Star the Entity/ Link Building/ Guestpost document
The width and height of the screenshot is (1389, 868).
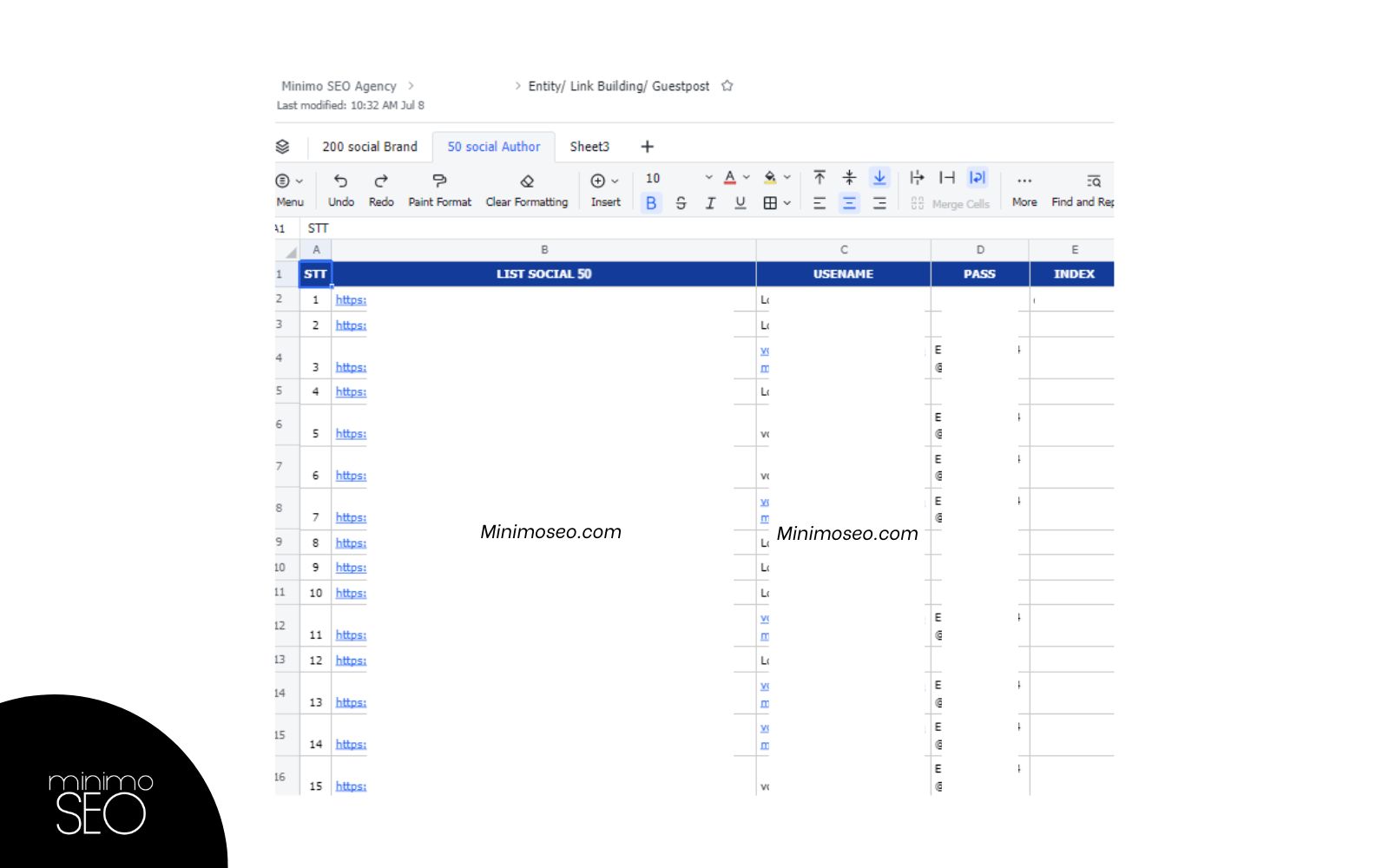click(x=727, y=86)
